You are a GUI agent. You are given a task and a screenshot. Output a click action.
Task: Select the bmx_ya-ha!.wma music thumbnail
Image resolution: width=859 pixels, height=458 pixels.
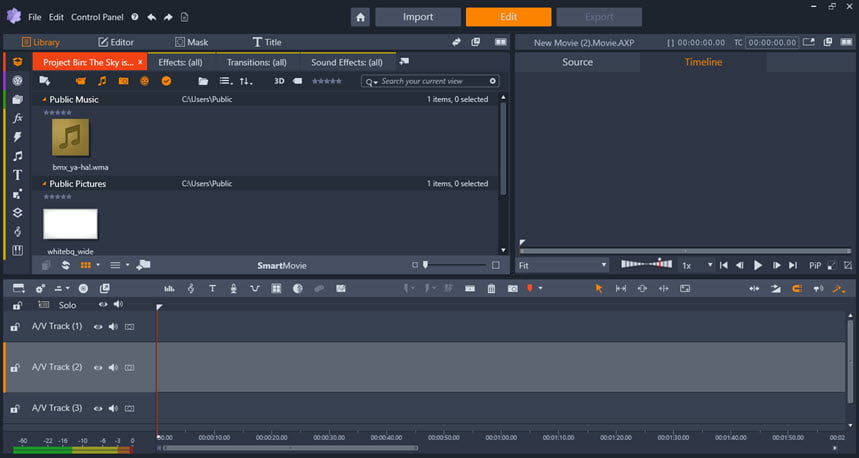coord(71,138)
